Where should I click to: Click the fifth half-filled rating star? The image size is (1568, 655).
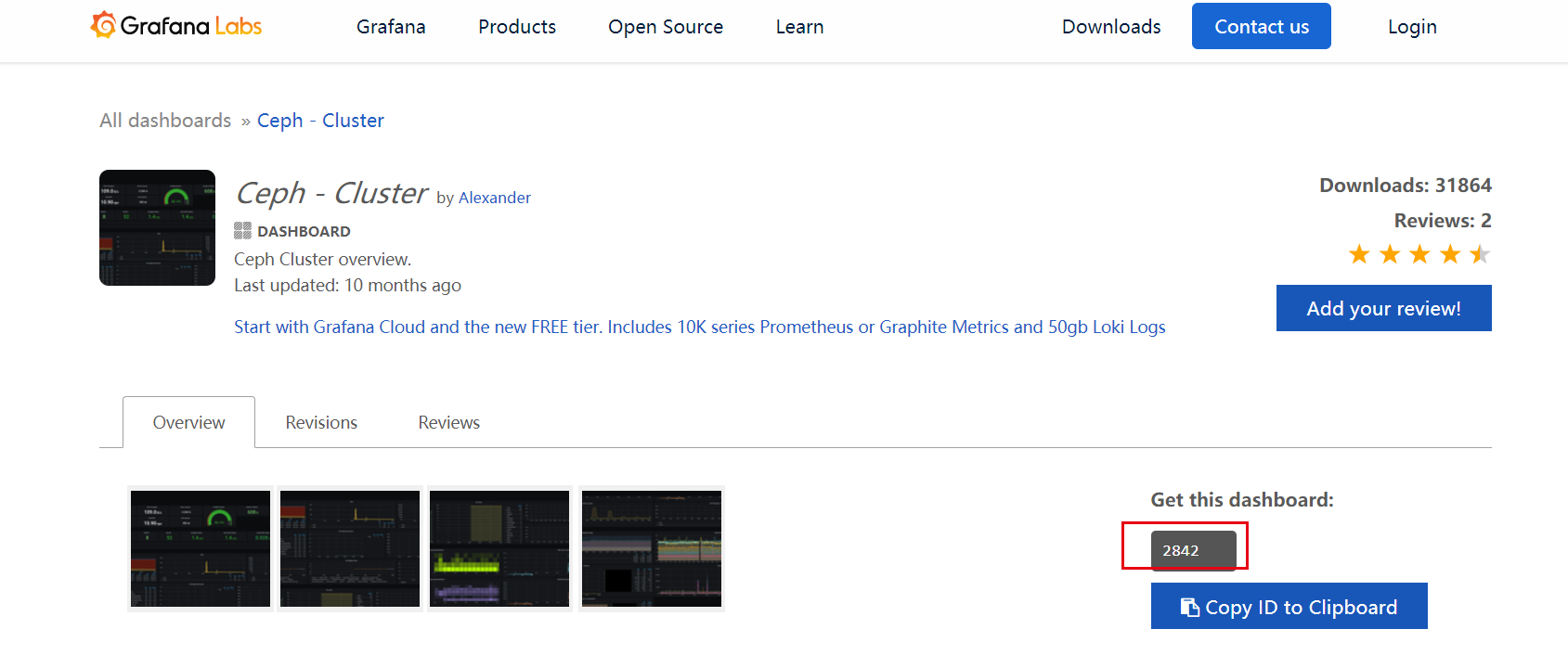click(1480, 254)
